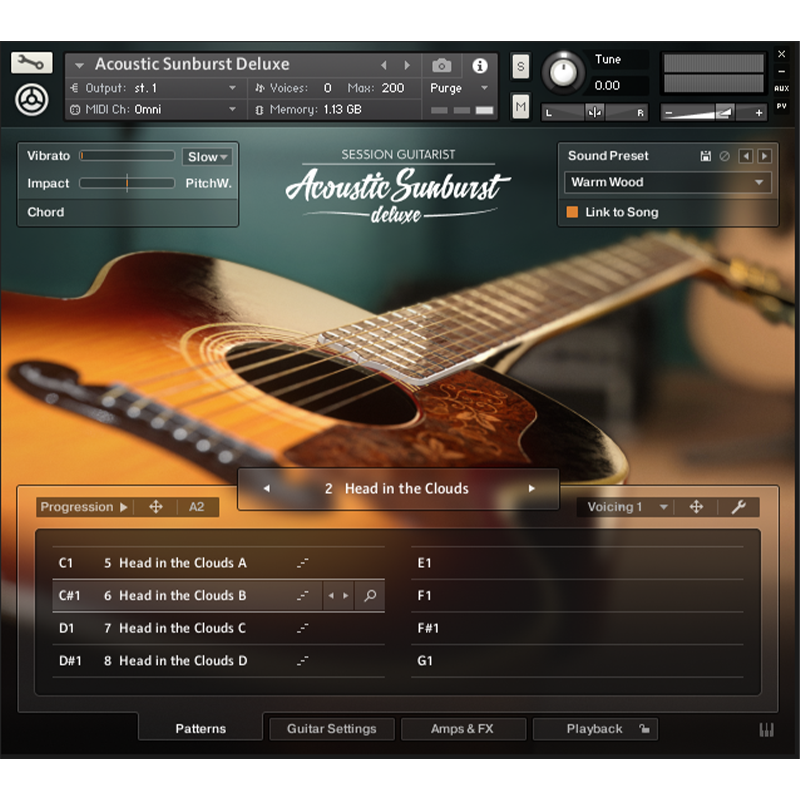Open the Vibrato Slow speed dropdown
800x800 pixels.
207,157
